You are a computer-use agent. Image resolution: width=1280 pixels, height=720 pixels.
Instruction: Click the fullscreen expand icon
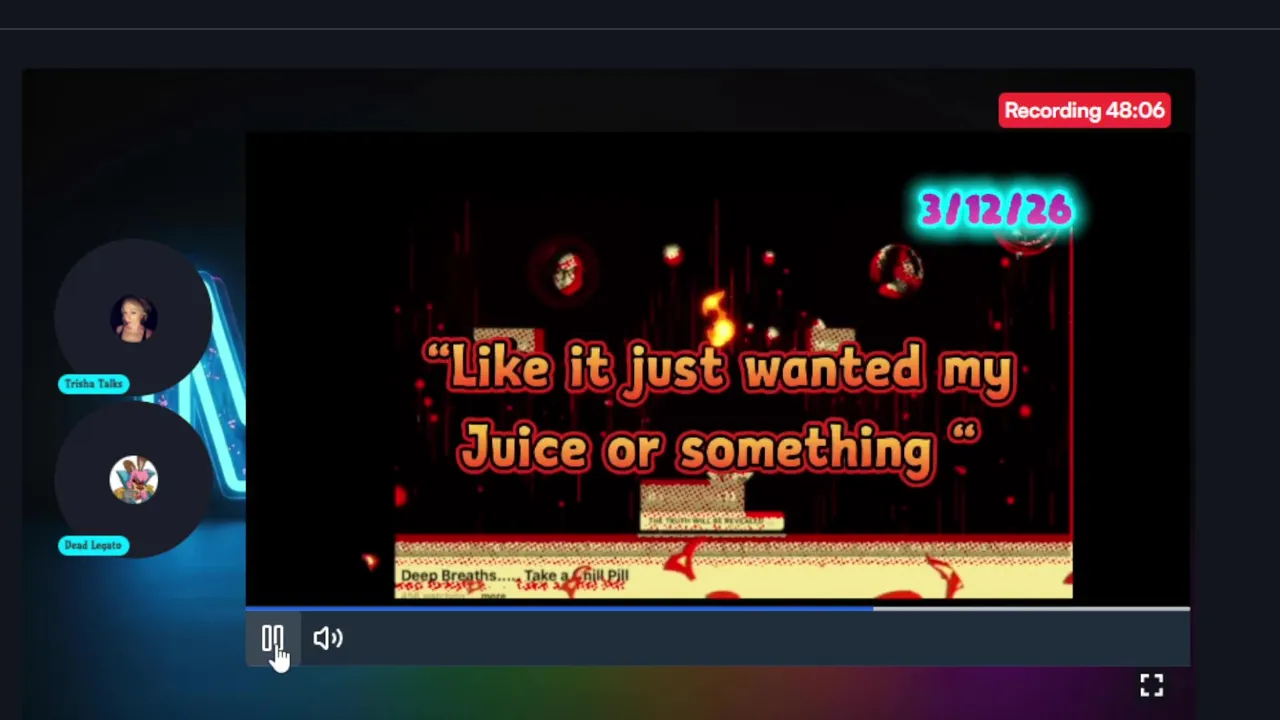(x=1151, y=685)
